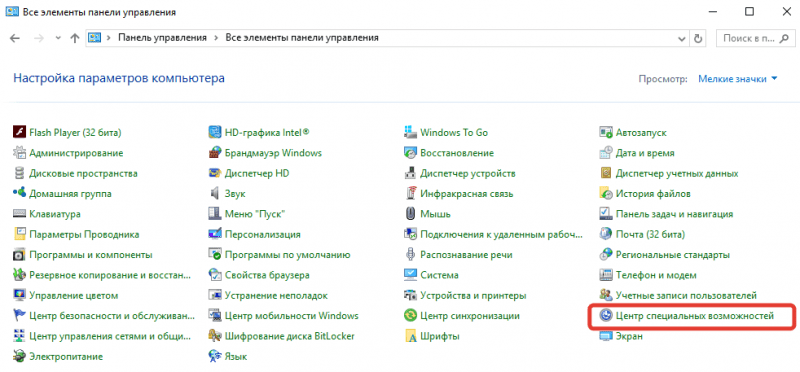Open the Восстановление link
The height and width of the screenshot is (372, 800).
457,153
